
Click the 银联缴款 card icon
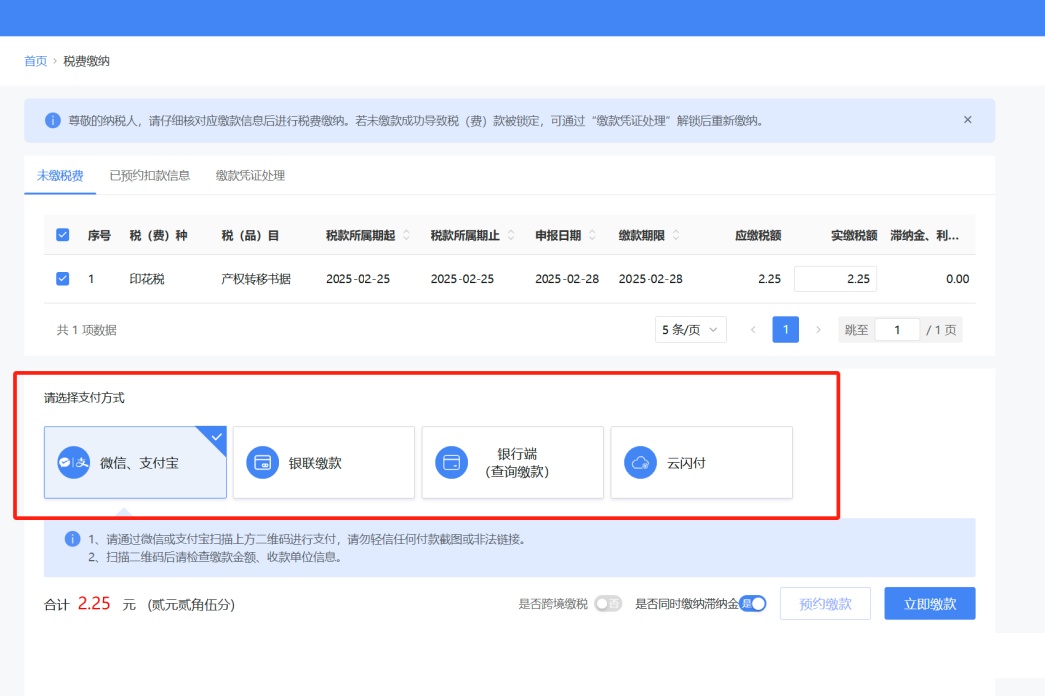[263, 463]
